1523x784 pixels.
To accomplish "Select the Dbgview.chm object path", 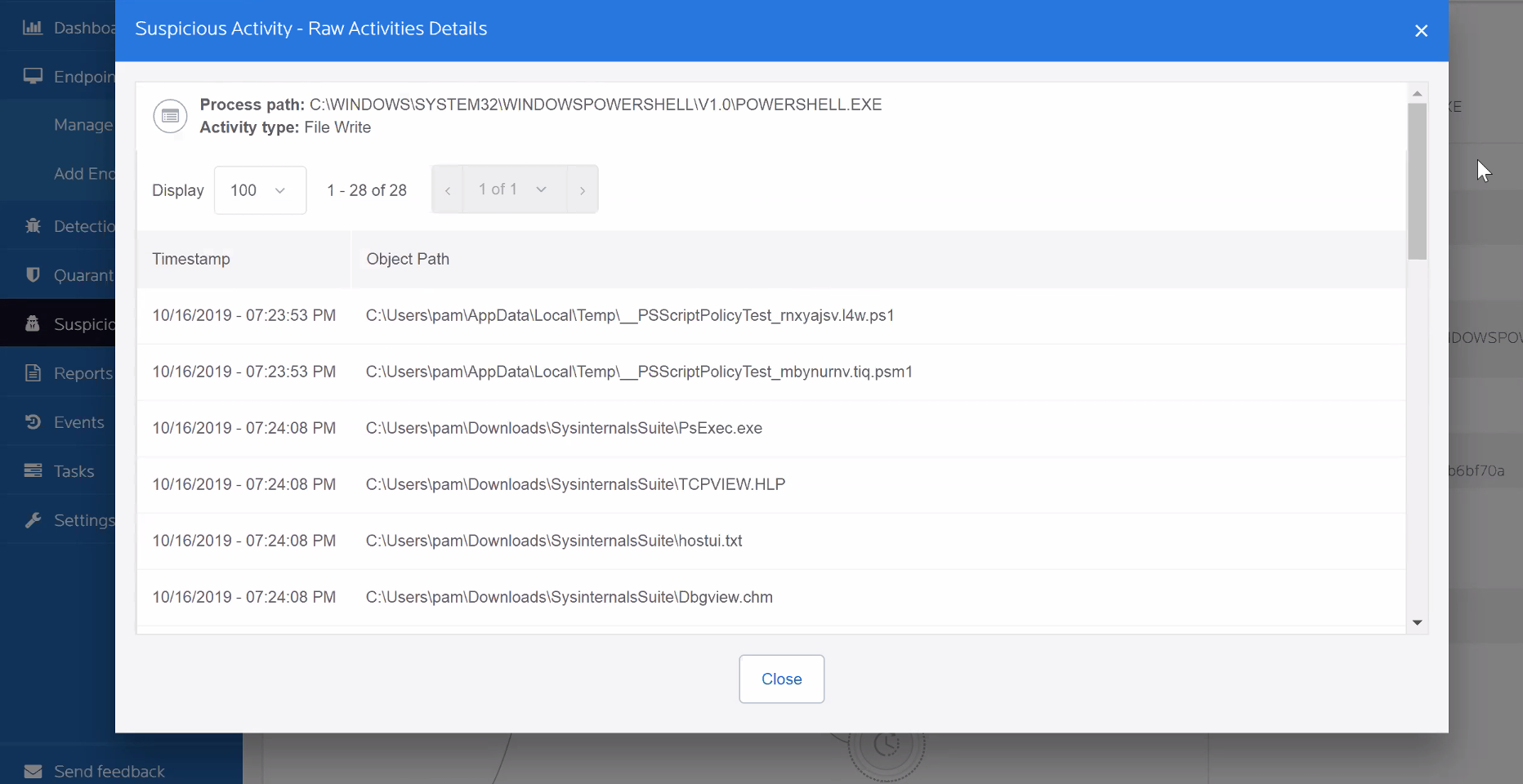I will click(x=569, y=597).
